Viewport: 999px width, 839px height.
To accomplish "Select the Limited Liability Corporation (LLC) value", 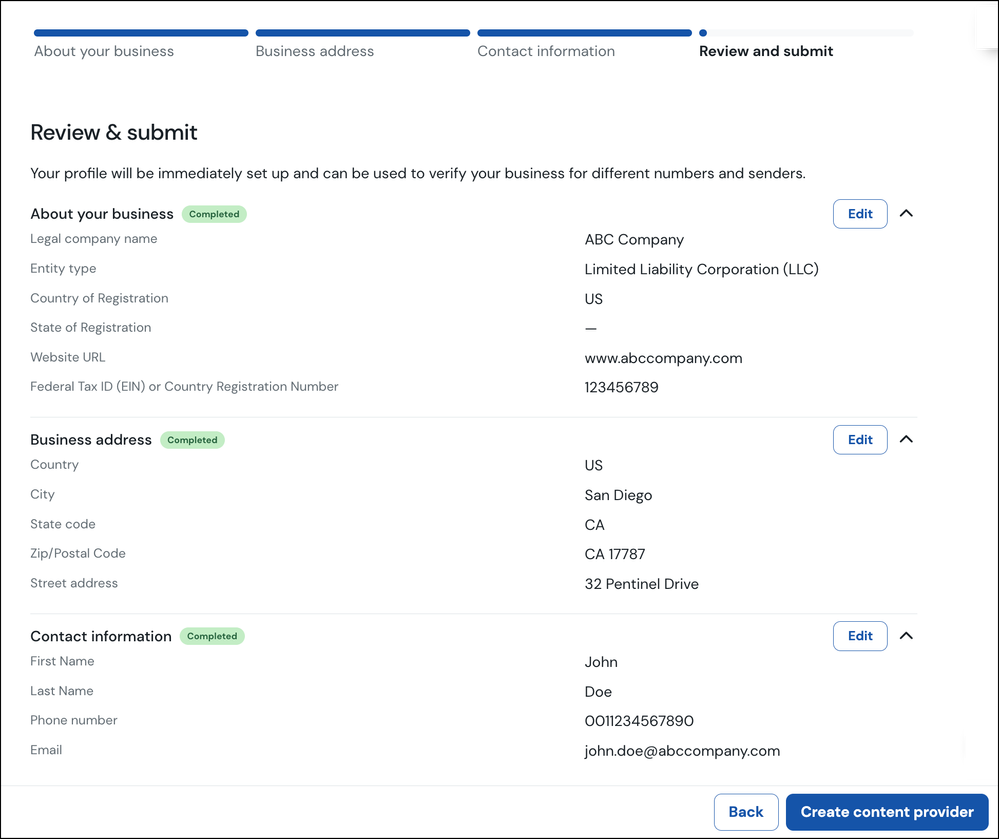I will click(x=701, y=269).
